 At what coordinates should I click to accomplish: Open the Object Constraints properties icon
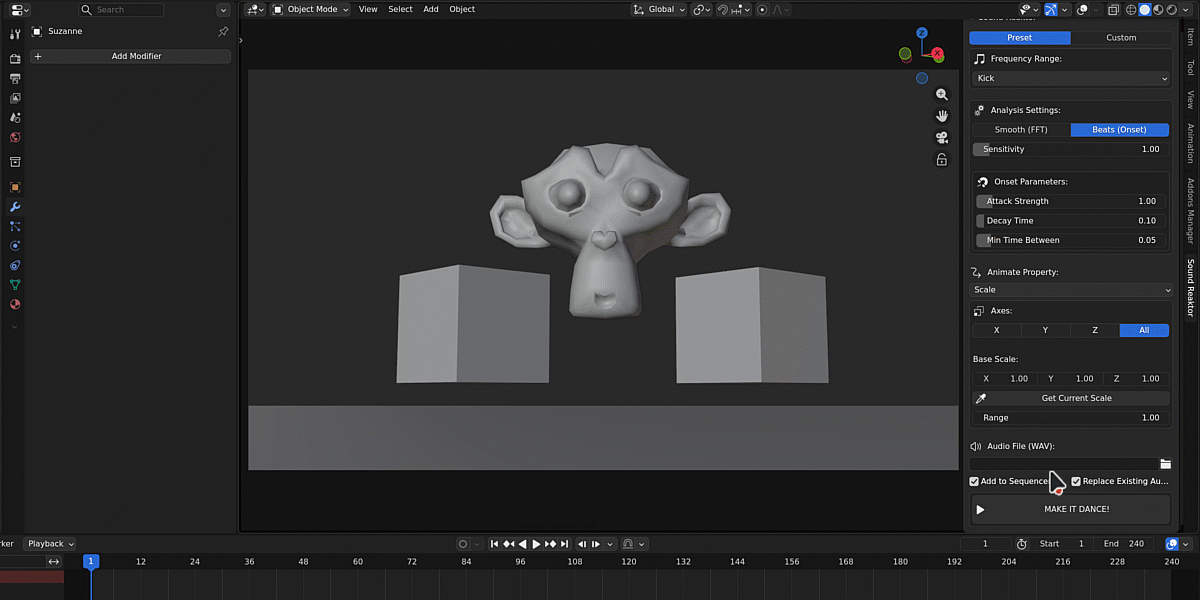tap(15, 266)
